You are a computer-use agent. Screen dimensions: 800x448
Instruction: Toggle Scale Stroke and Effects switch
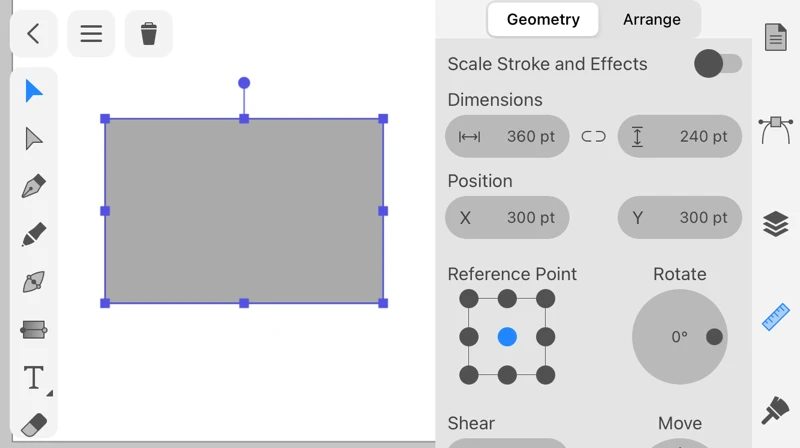point(718,64)
